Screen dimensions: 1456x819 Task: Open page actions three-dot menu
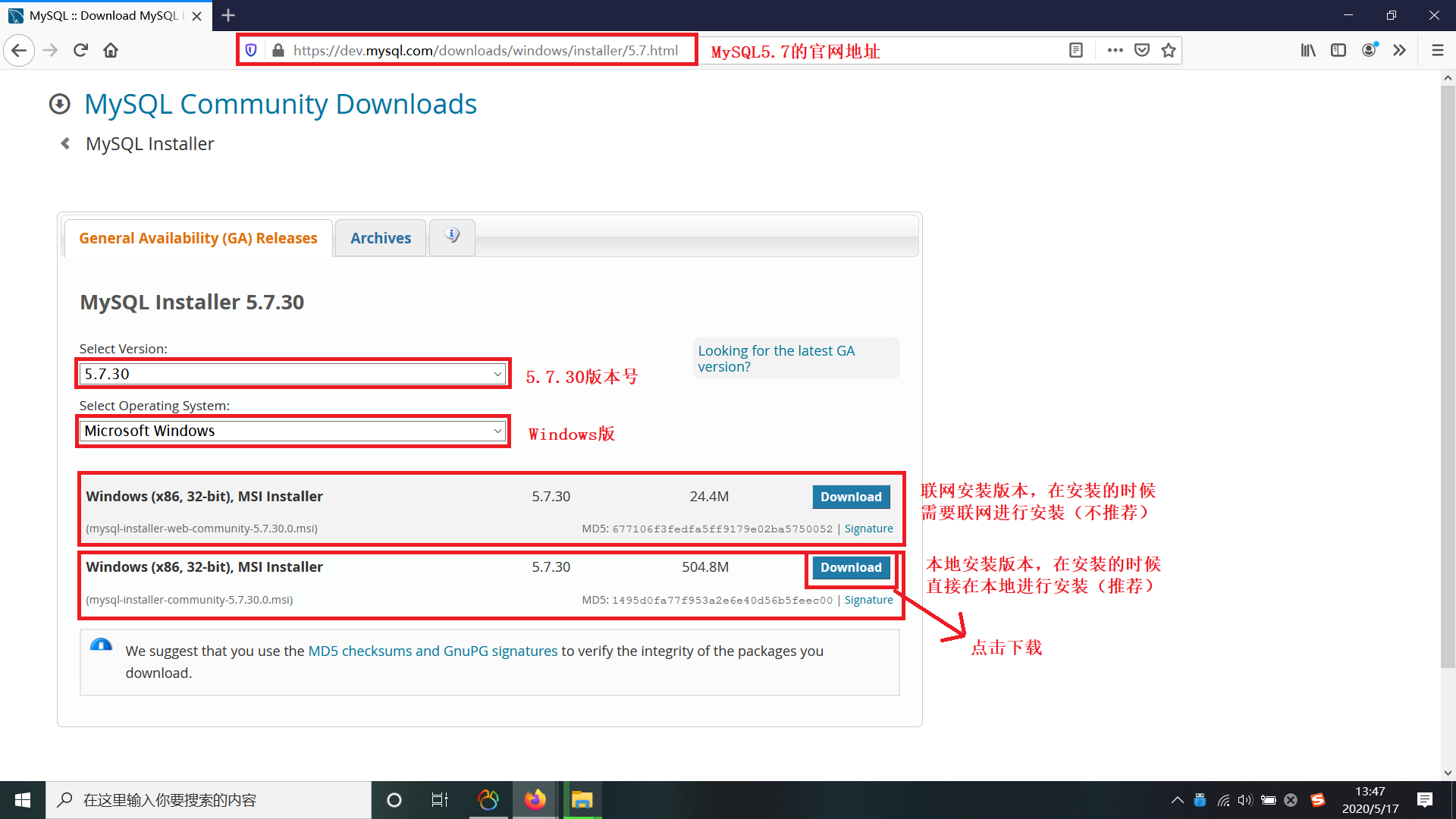[x=1115, y=51]
